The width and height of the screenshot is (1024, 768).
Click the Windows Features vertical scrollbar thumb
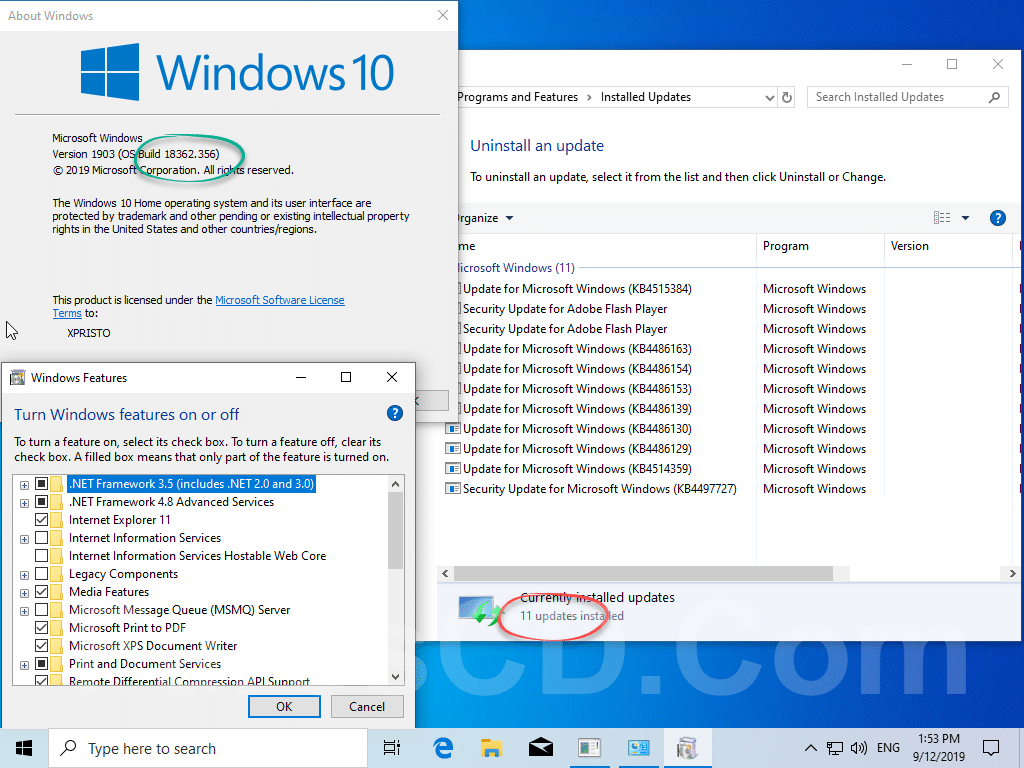coord(395,530)
